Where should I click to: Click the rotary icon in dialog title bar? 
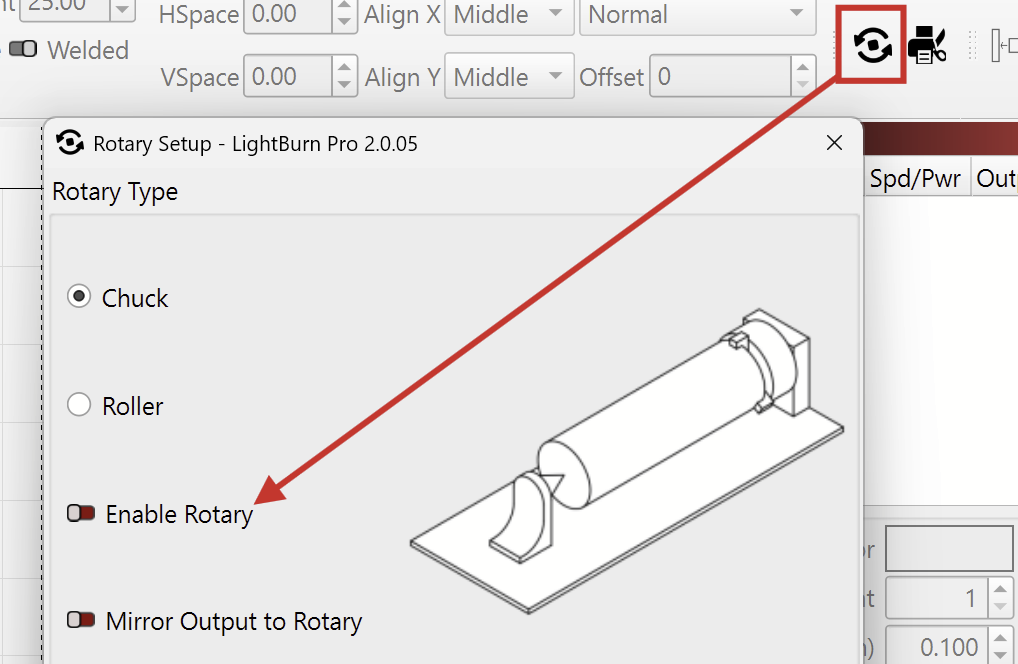click(70, 144)
